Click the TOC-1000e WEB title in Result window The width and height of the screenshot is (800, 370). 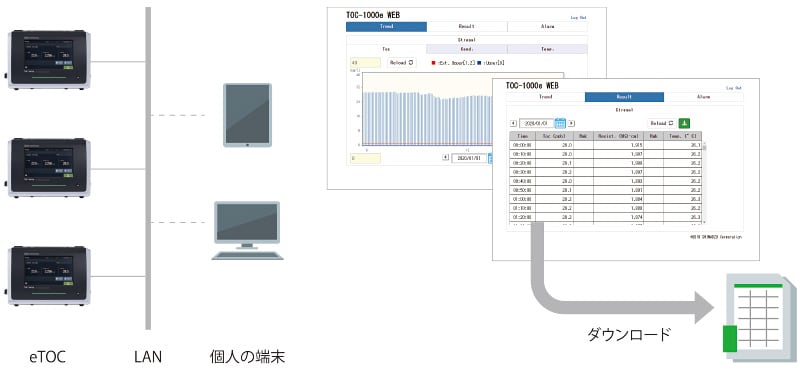[532, 85]
